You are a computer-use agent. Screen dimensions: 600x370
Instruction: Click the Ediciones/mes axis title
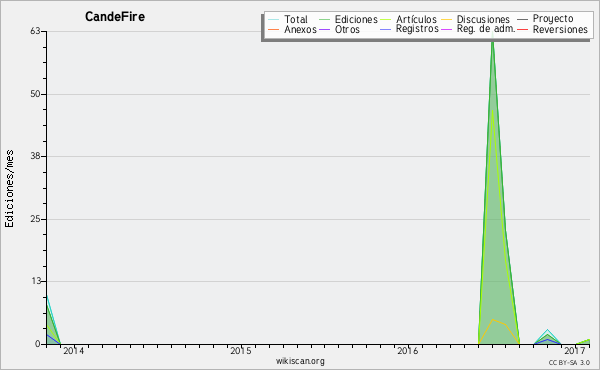click(9, 189)
